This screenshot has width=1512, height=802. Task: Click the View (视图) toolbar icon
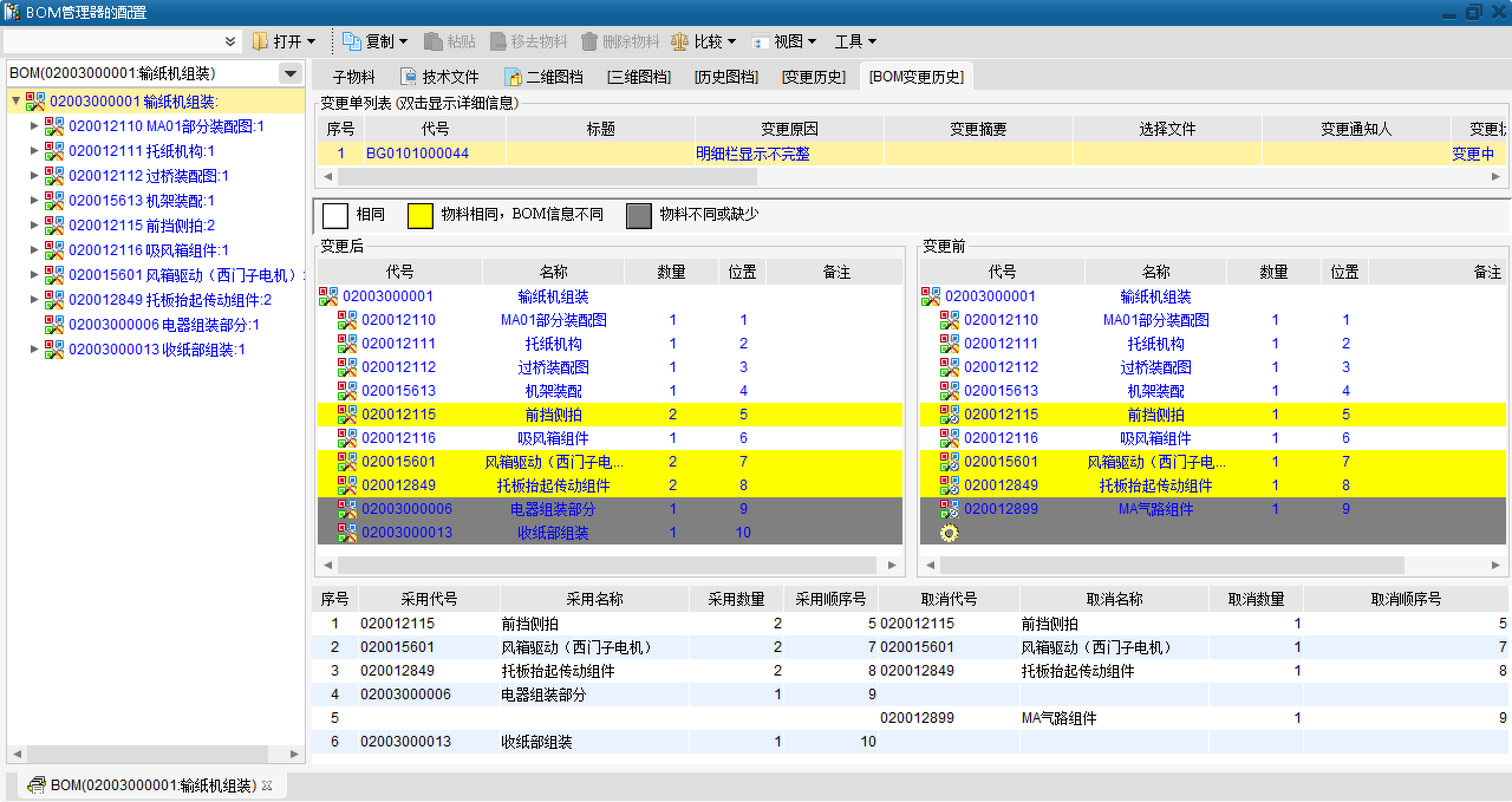(x=760, y=41)
